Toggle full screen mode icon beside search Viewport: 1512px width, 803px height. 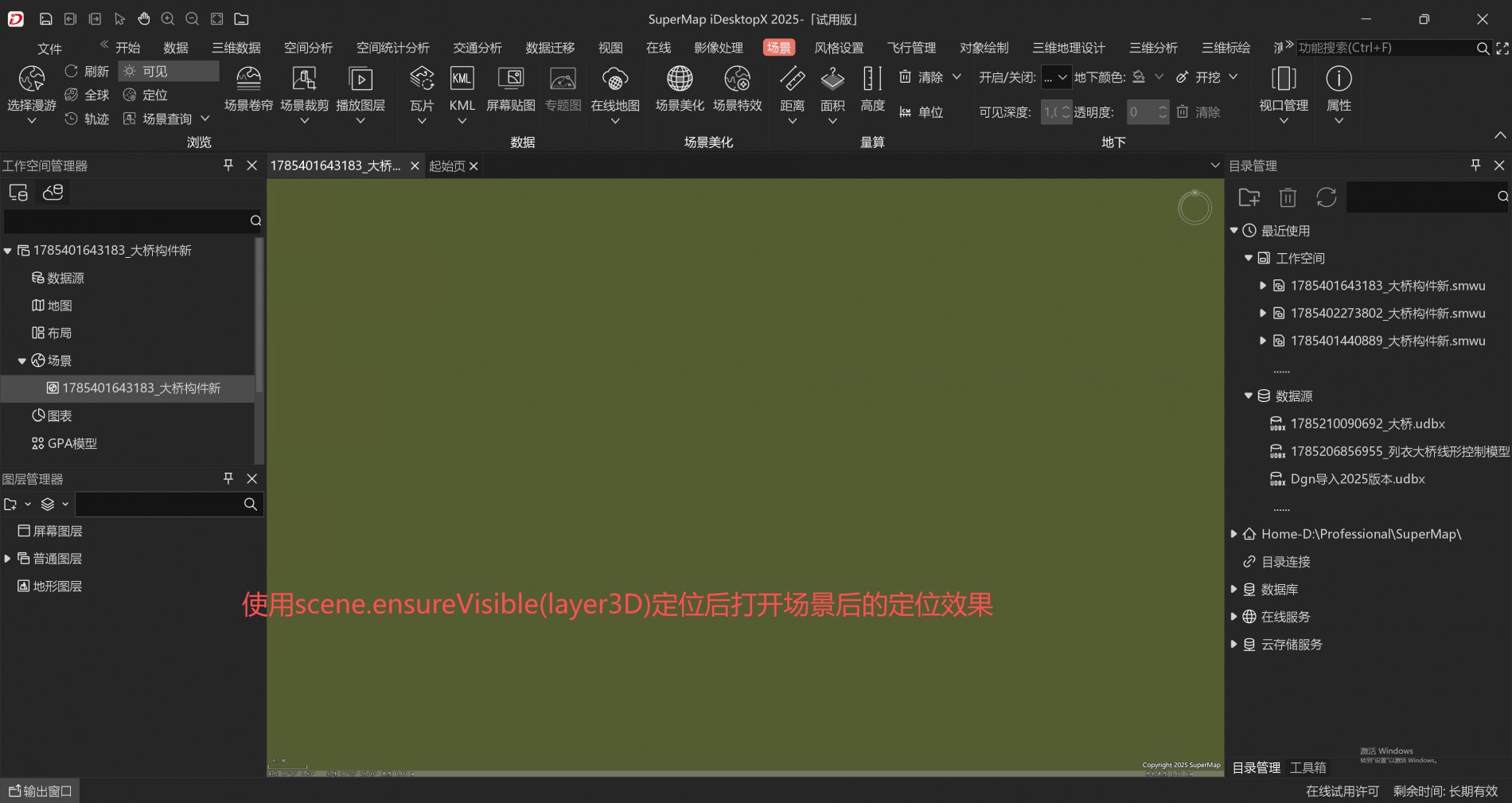tap(1502, 49)
